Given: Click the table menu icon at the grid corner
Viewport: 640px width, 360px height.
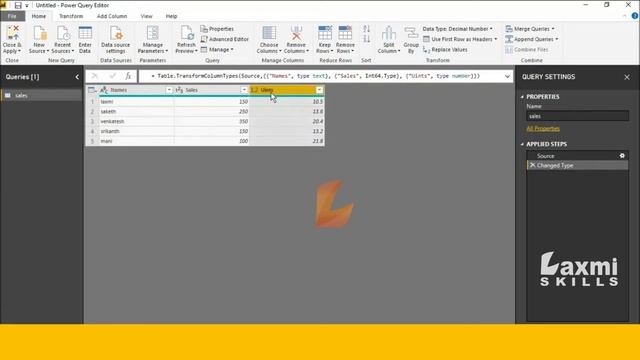Looking at the screenshot, I should 92,90.
